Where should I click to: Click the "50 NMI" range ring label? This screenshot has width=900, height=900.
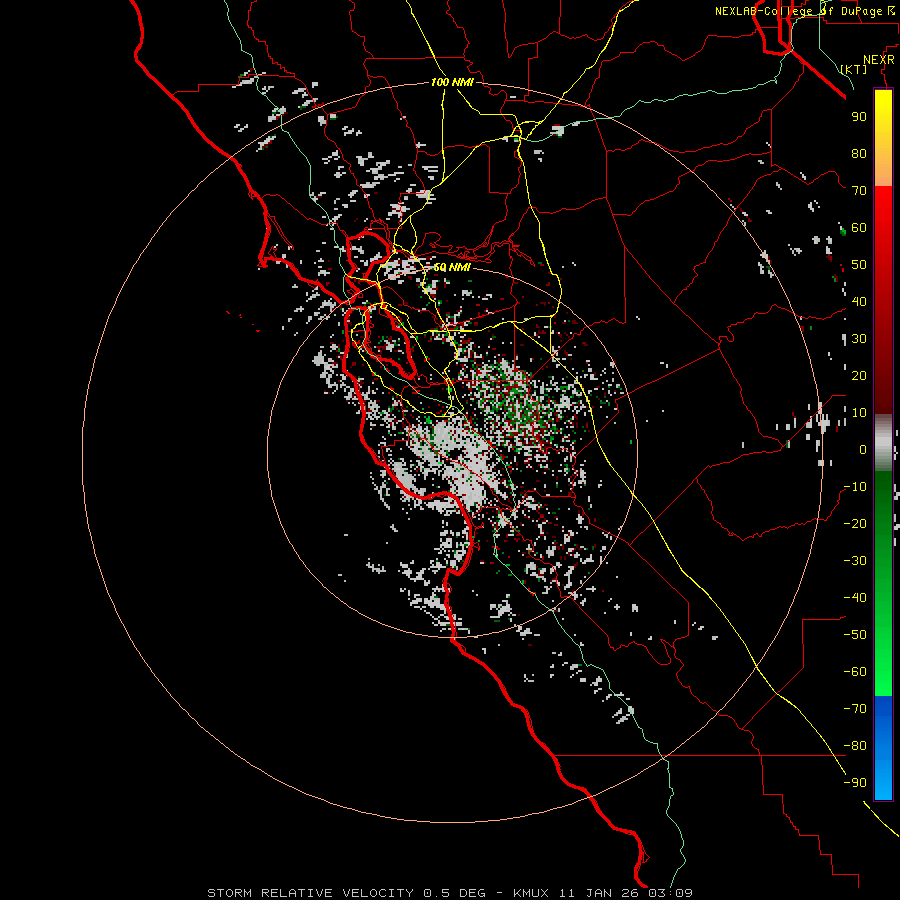(x=452, y=267)
